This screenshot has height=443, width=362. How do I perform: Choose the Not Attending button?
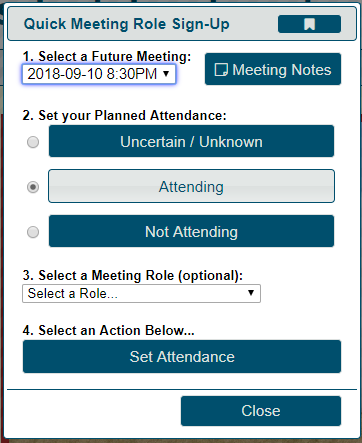coord(191,231)
